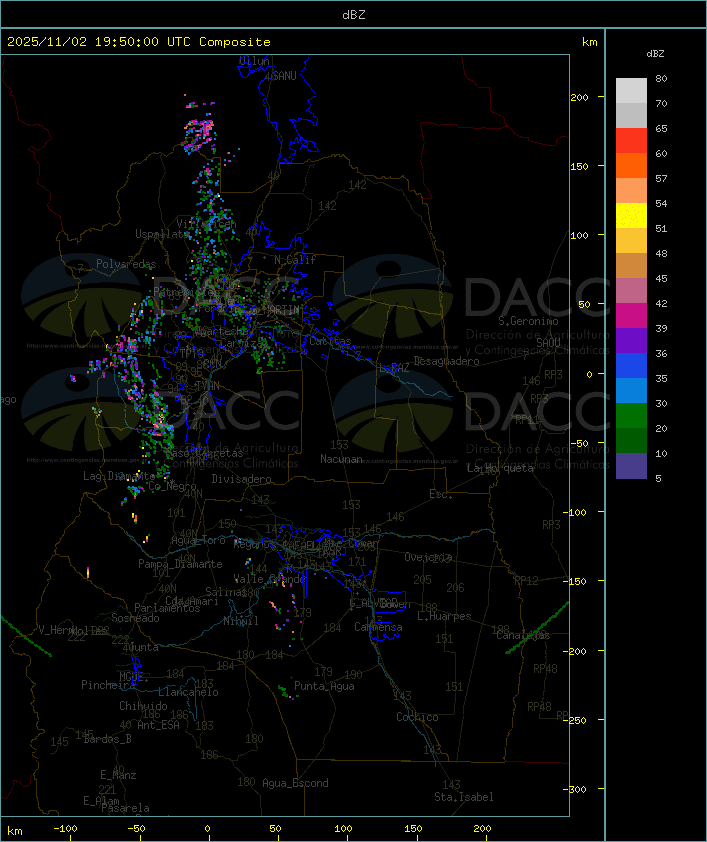The width and height of the screenshot is (707, 842).
Task: Click the 'Ant_ESA' location label
Action: [158, 725]
